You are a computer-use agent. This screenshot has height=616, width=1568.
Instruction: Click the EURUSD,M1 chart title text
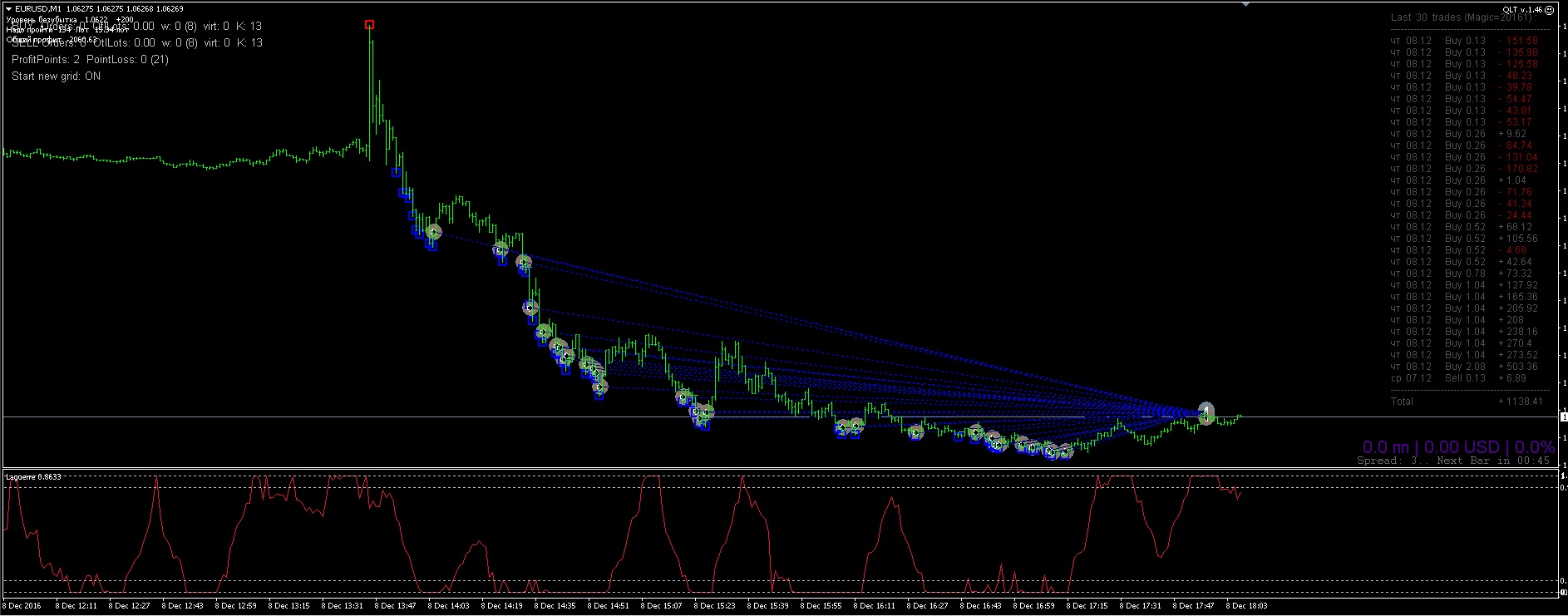click(38, 9)
